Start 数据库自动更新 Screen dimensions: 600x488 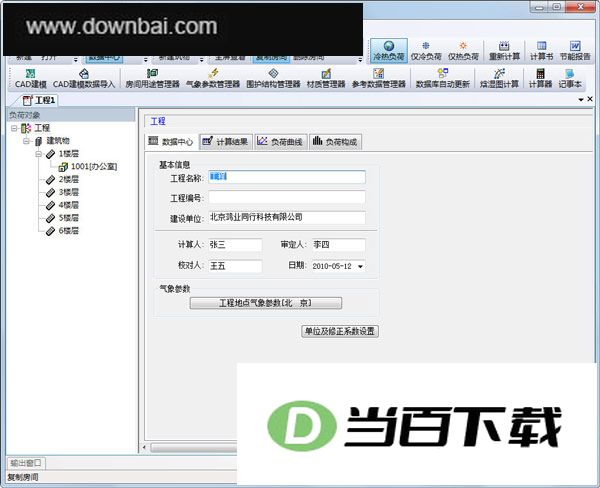(x=443, y=78)
